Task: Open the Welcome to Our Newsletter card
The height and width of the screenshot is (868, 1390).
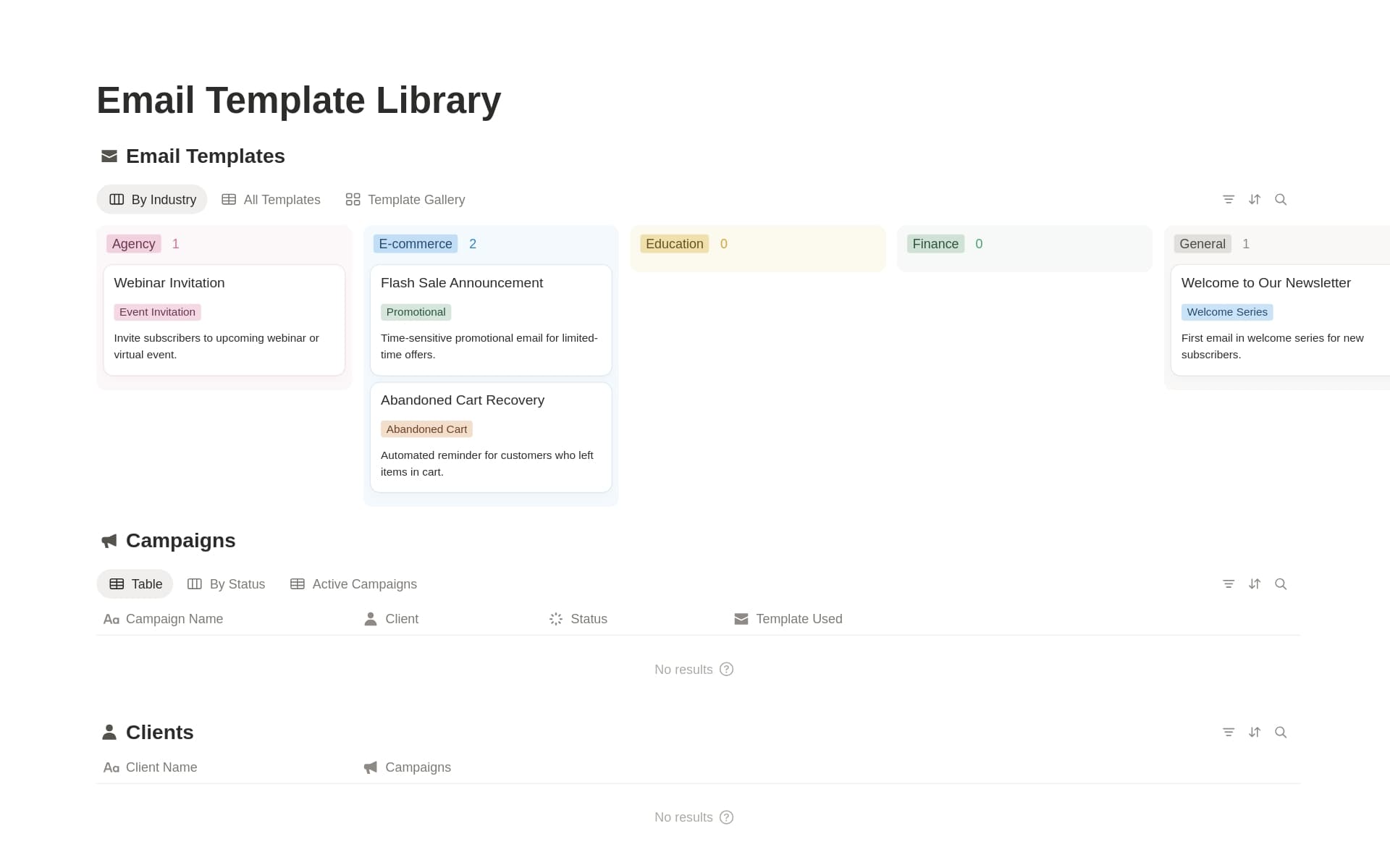Action: [x=1281, y=320]
